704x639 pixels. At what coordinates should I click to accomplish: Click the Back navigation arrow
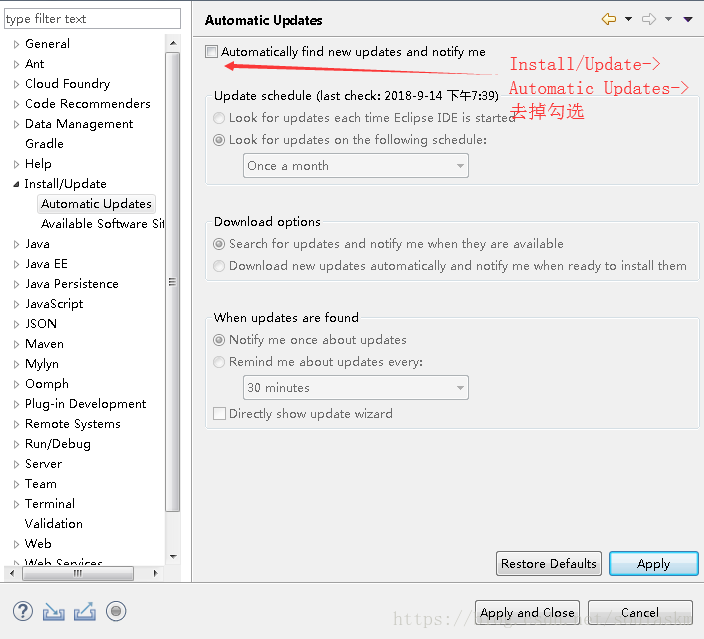coord(608,19)
